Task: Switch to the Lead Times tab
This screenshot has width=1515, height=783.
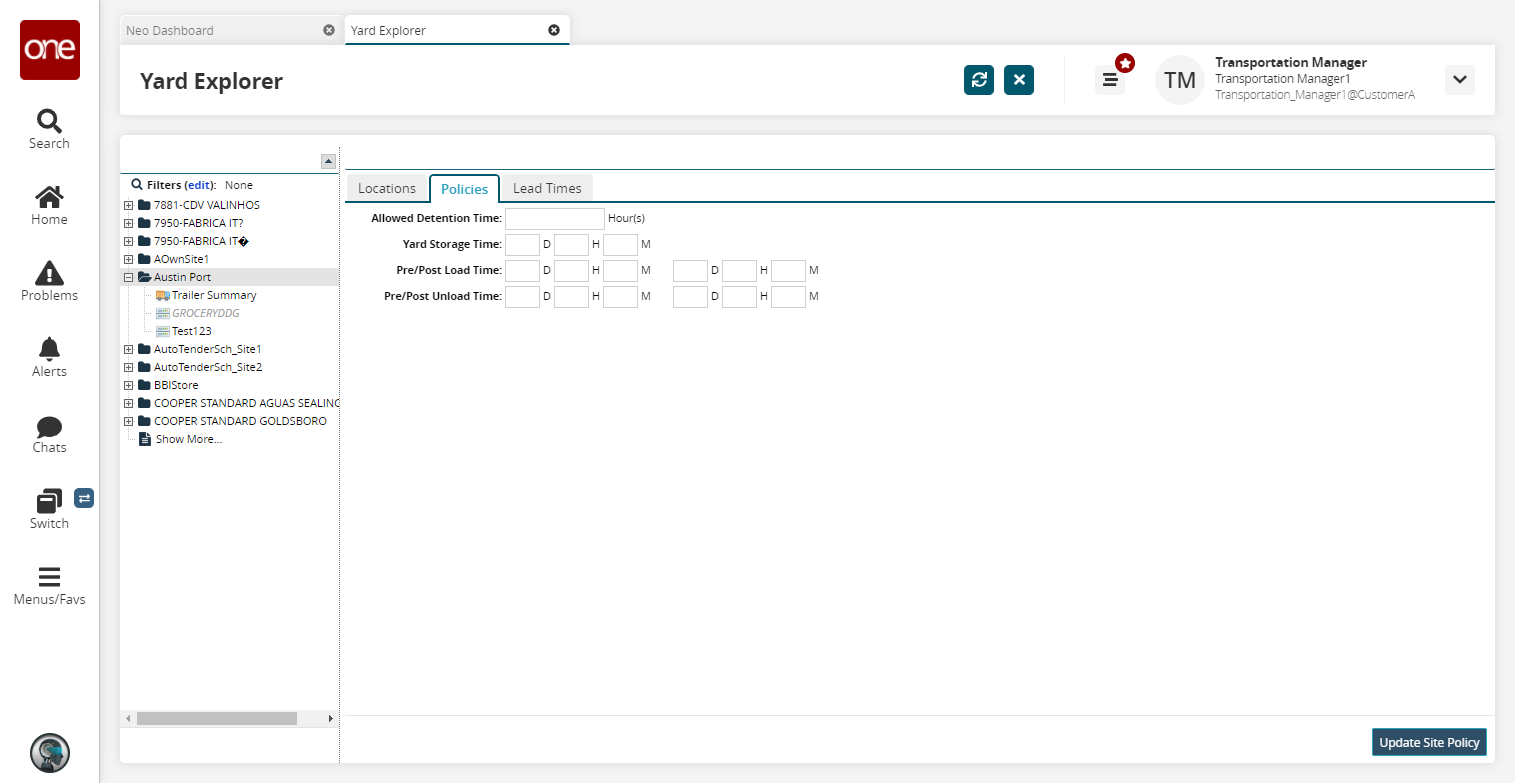Action: coord(547,188)
